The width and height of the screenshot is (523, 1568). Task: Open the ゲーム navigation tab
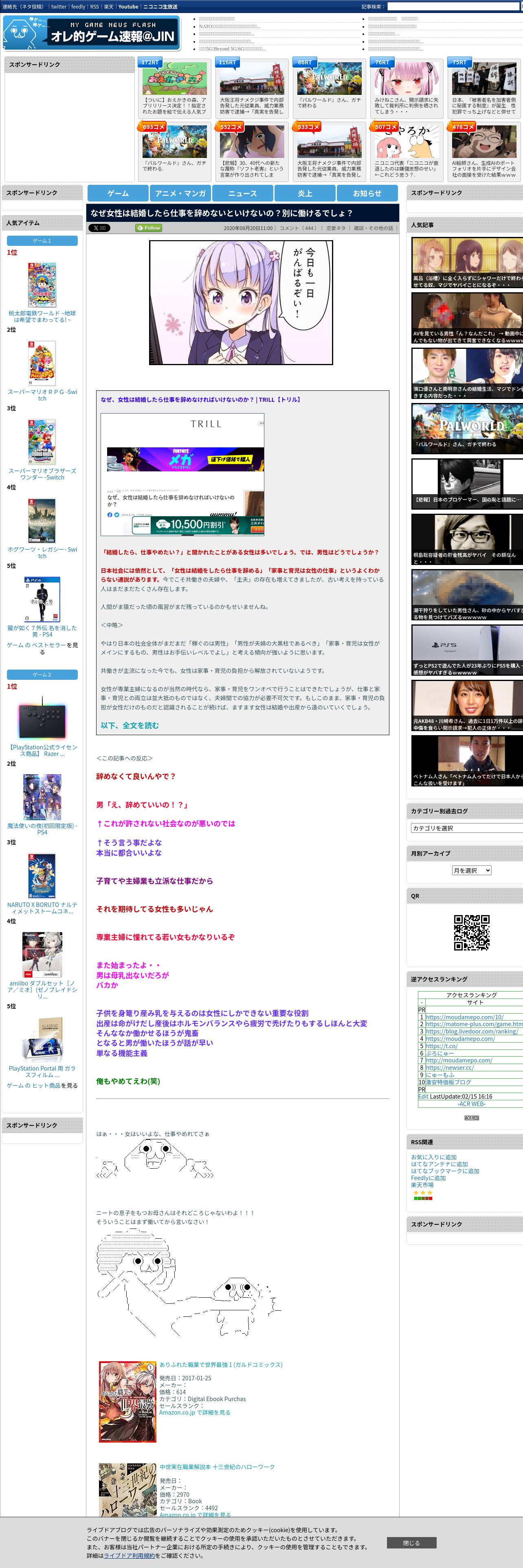point(118,193)
